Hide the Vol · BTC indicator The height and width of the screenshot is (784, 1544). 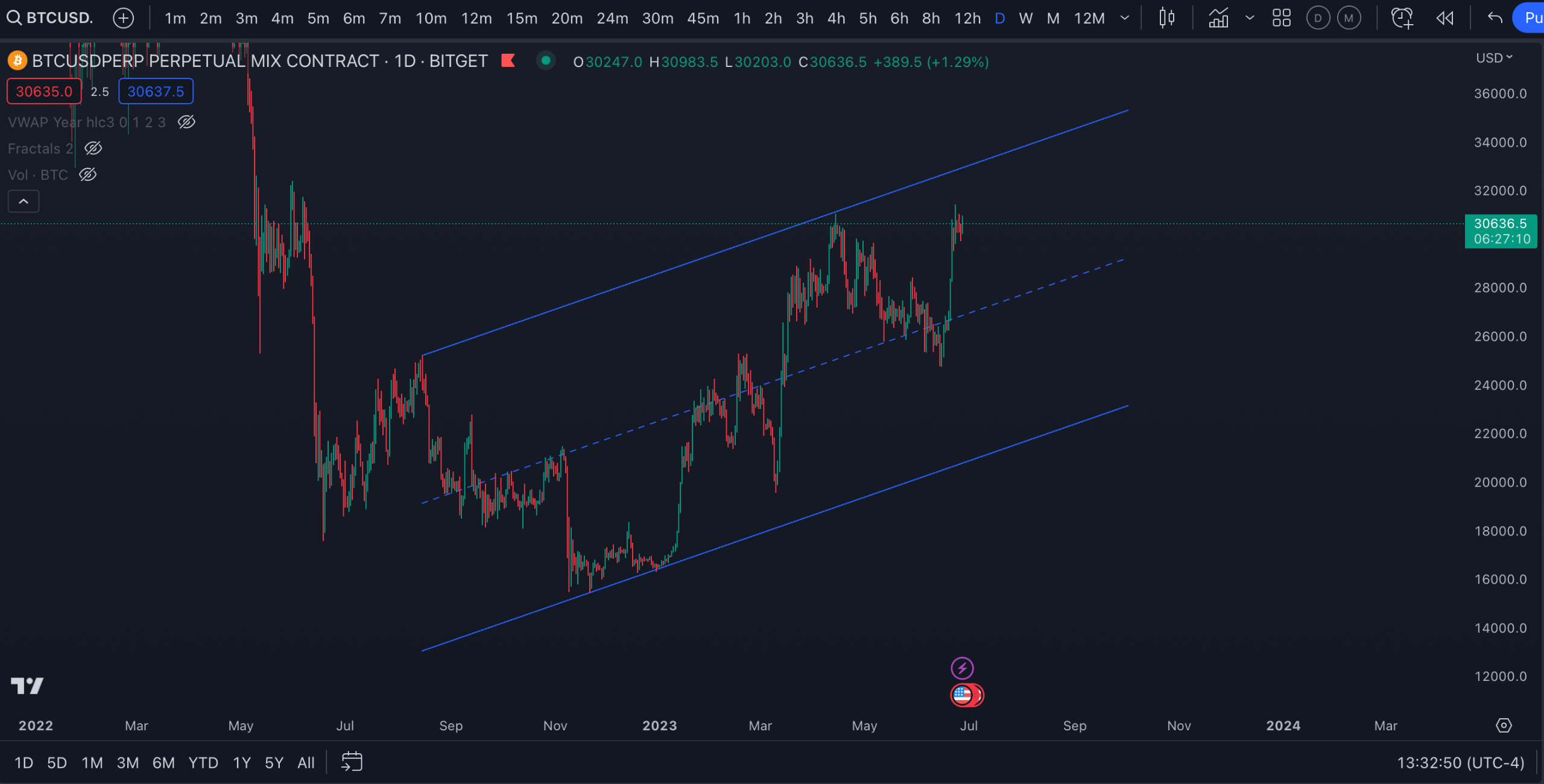(x=88, y=174)
